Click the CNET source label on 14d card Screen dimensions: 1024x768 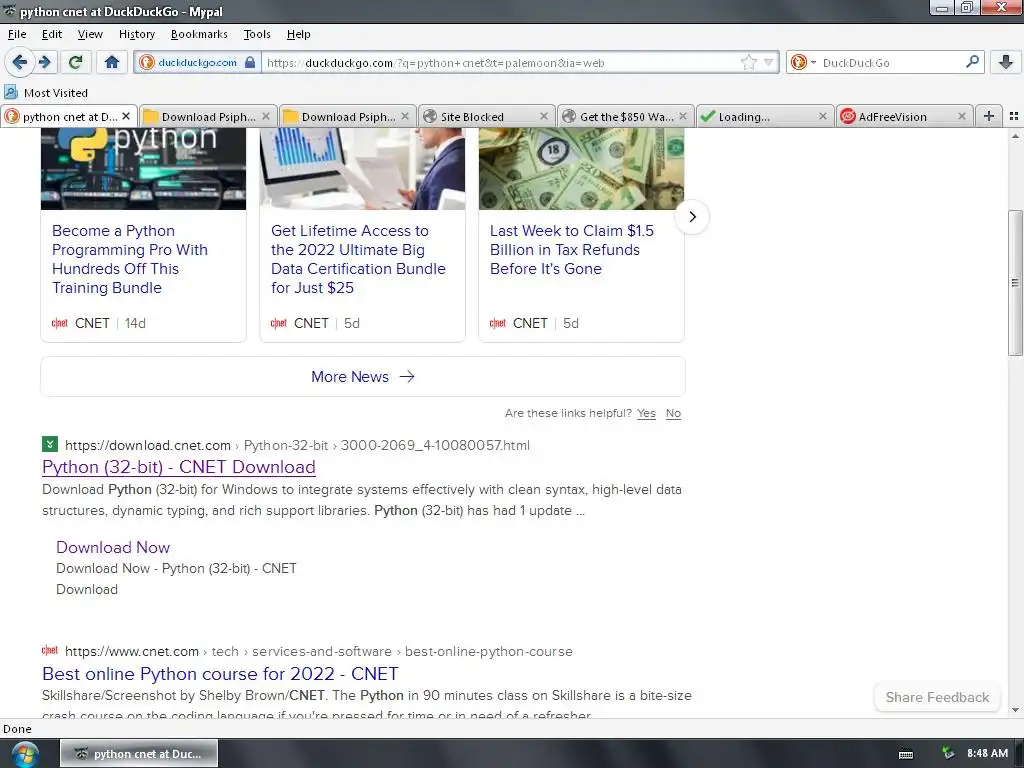92,323
